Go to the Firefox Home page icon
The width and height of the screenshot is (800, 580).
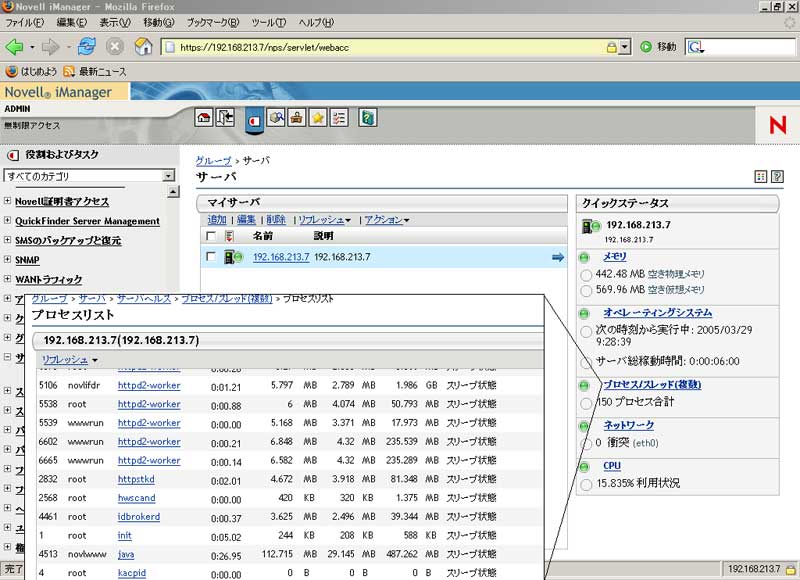coord(143,47)
